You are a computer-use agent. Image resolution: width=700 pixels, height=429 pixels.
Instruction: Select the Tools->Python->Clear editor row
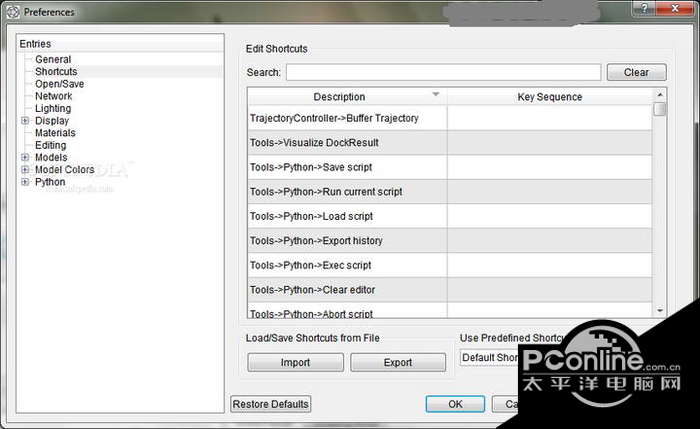click(450, 290)
